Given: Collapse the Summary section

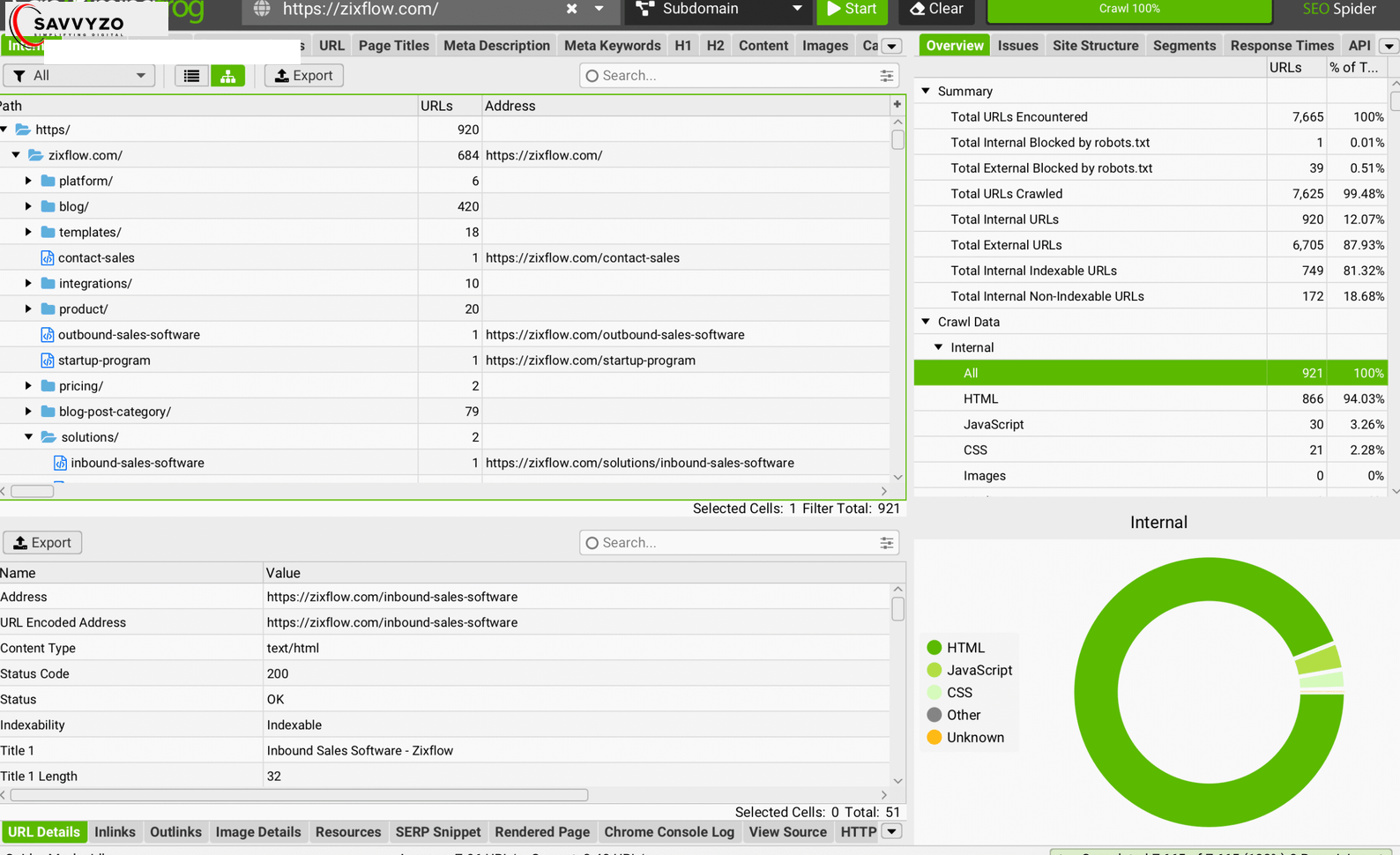Looking at the screenshot, I should (x=926, y=91).
